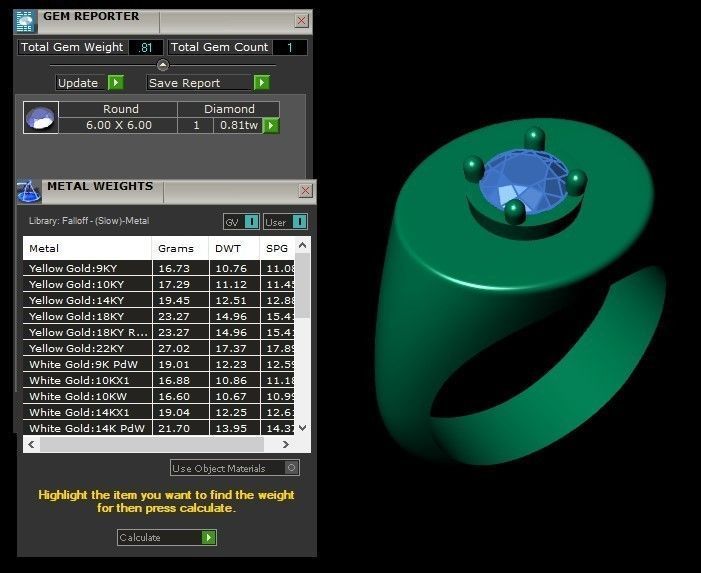Click the Calculate green arrow
Screen dimensions: 701x573
(x=209, y=537)
